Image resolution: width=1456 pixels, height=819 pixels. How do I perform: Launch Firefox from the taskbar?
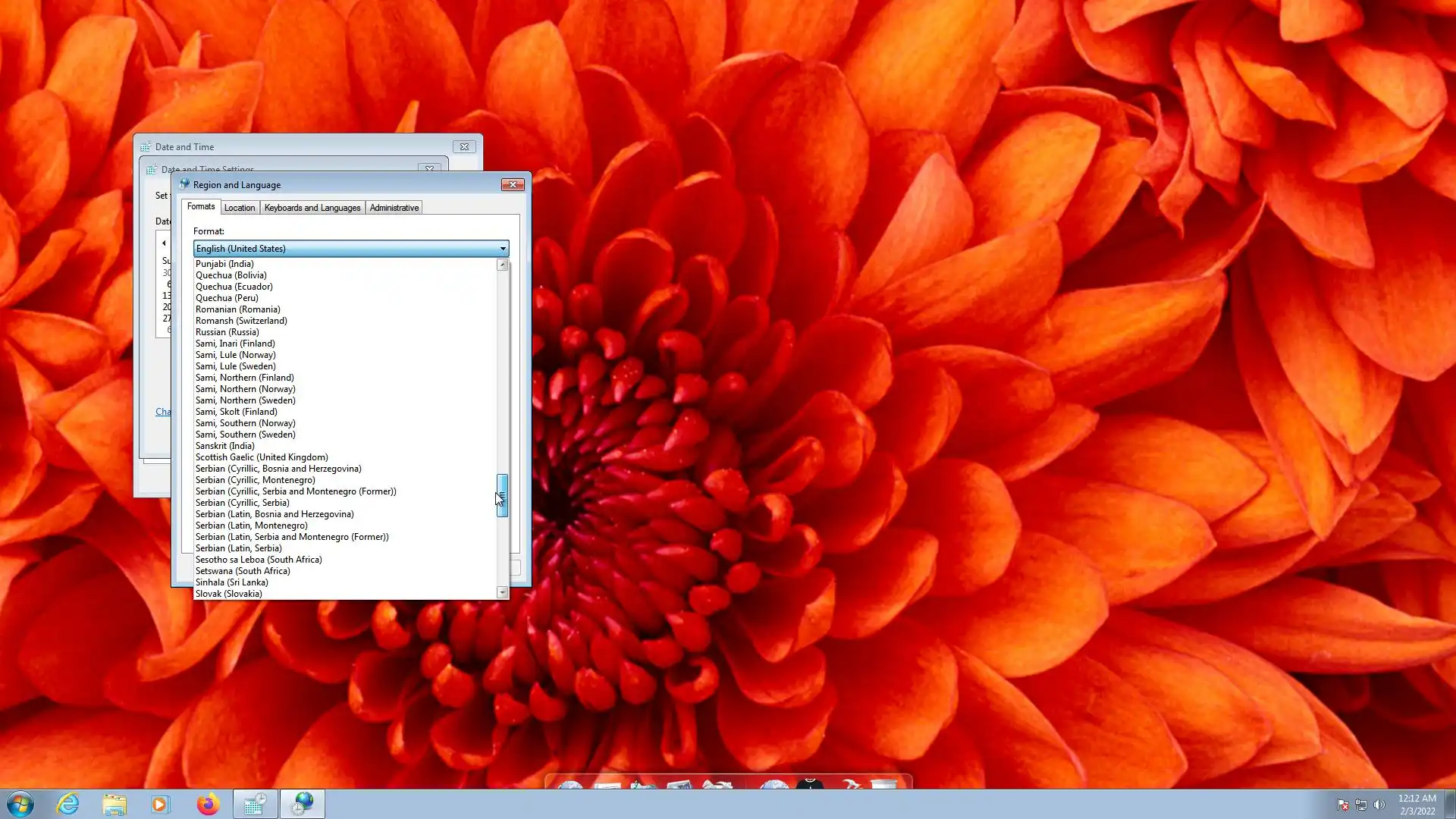[x=208, y=804]
